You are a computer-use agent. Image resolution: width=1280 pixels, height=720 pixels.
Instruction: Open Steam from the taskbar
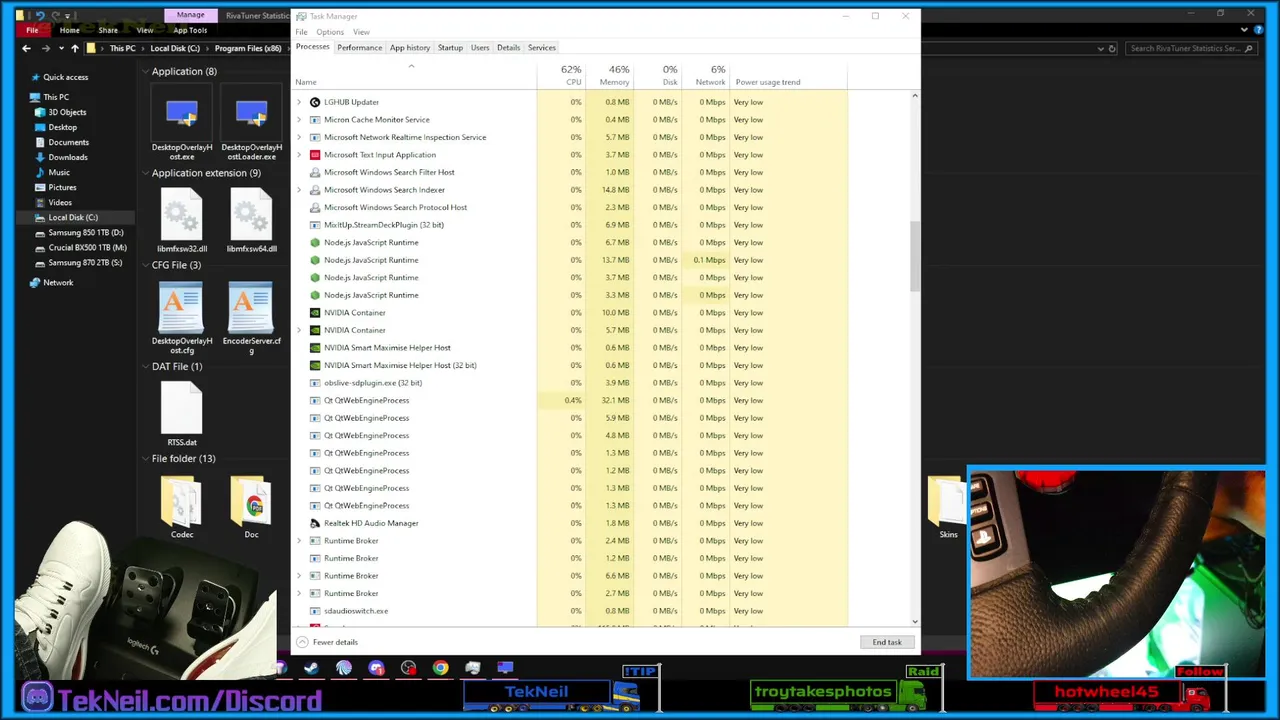(x=312, y=668)
